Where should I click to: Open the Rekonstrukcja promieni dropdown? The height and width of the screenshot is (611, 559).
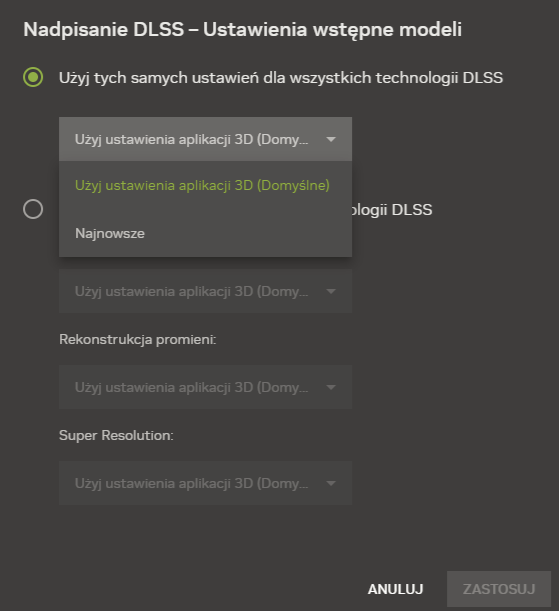click(x=205, y=387)
